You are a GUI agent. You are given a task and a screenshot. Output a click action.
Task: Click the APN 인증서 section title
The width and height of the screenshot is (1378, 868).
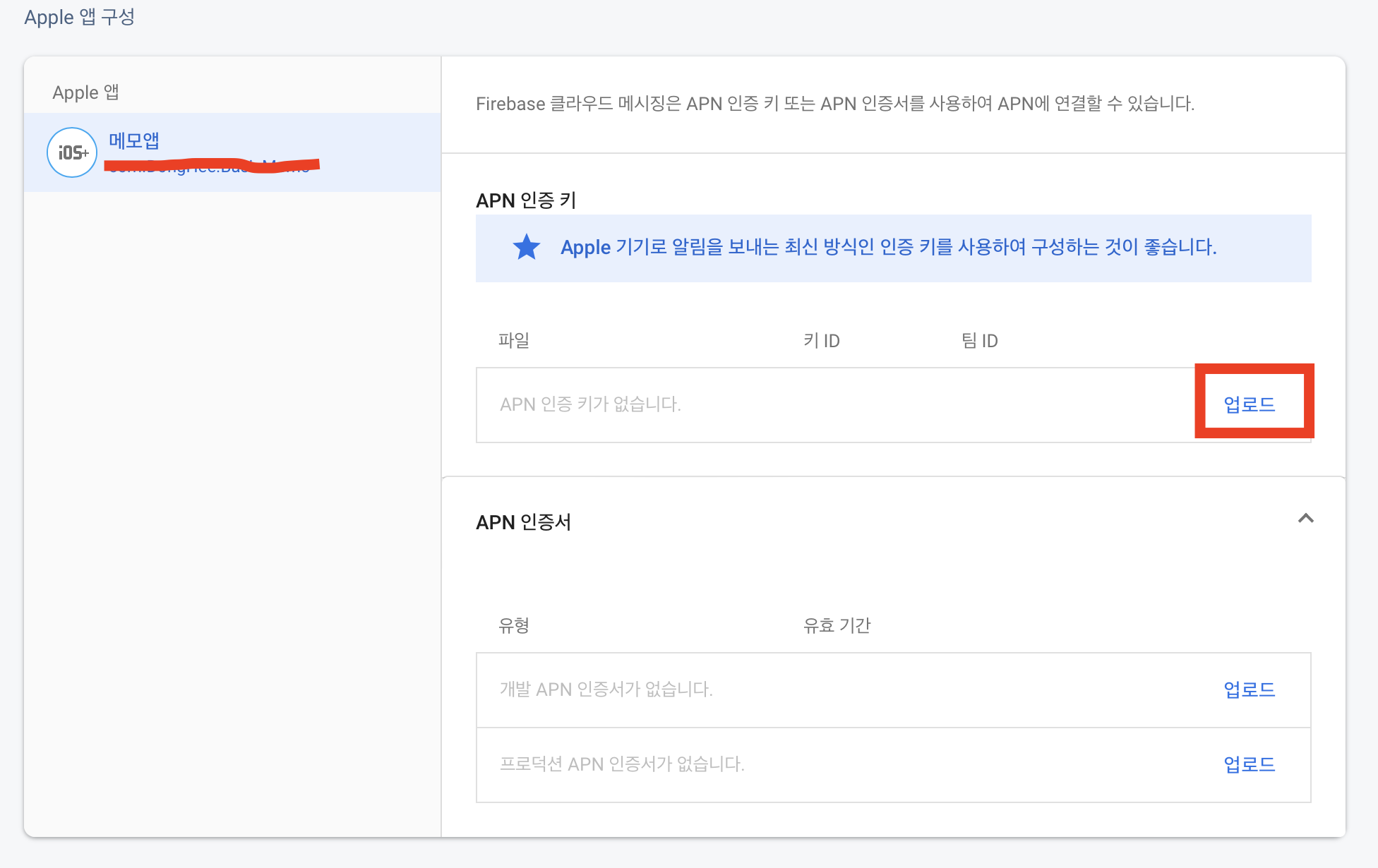pos(523,522)
